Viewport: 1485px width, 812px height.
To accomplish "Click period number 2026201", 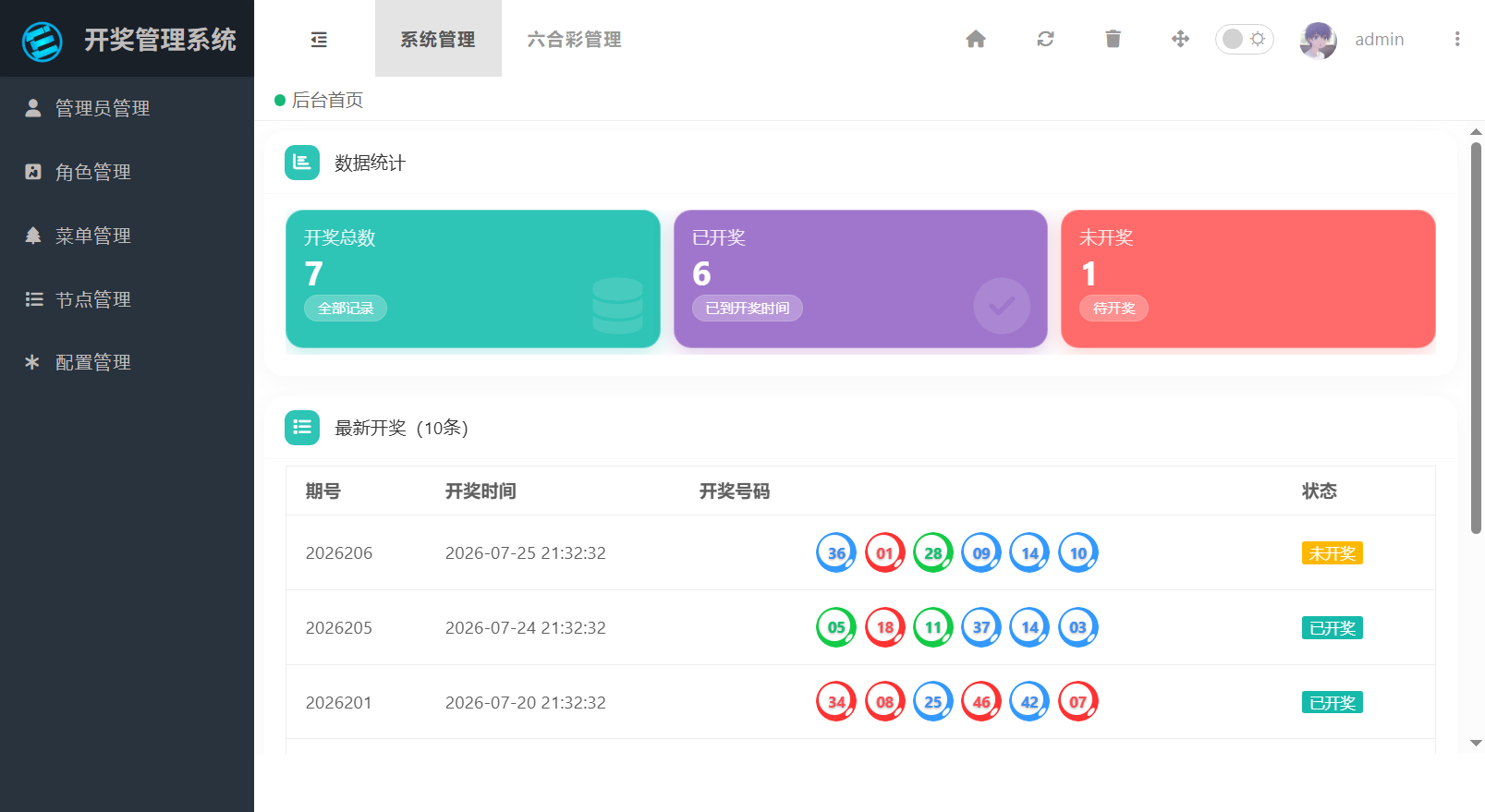I will [339, 703].
